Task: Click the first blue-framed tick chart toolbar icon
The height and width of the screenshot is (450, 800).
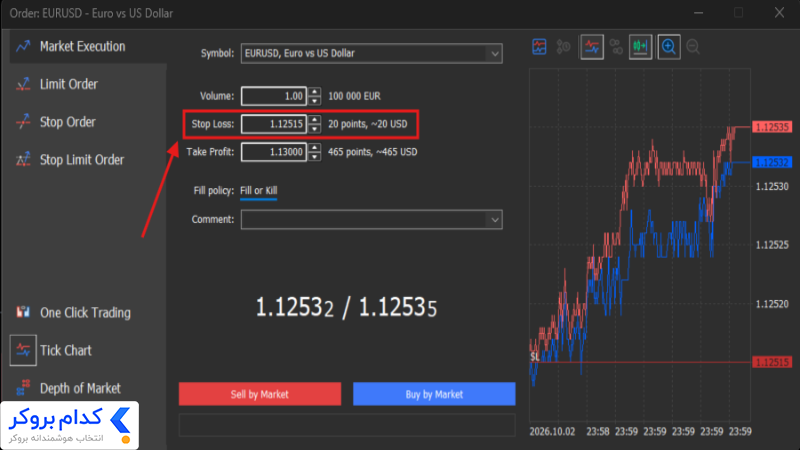Action: point(539,47)
